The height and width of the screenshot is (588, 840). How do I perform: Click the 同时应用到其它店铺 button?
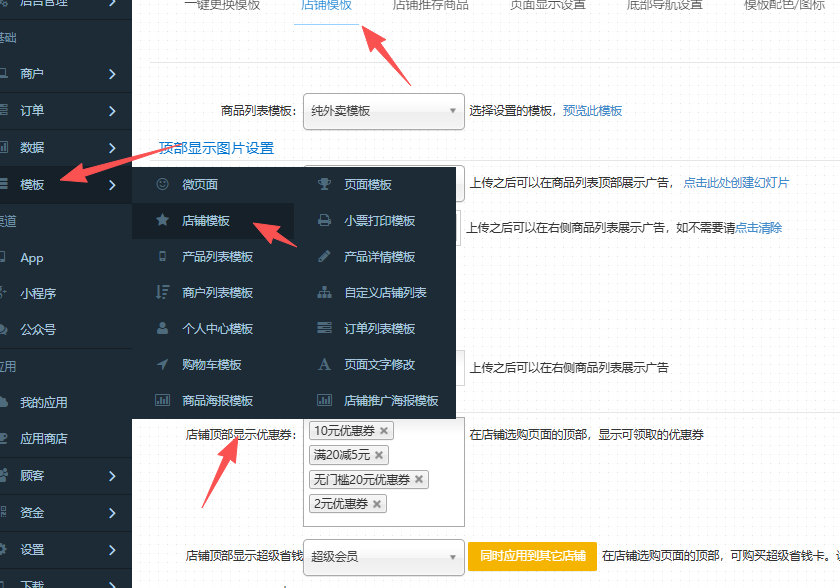pyautogui.click(x=532, y=556)
